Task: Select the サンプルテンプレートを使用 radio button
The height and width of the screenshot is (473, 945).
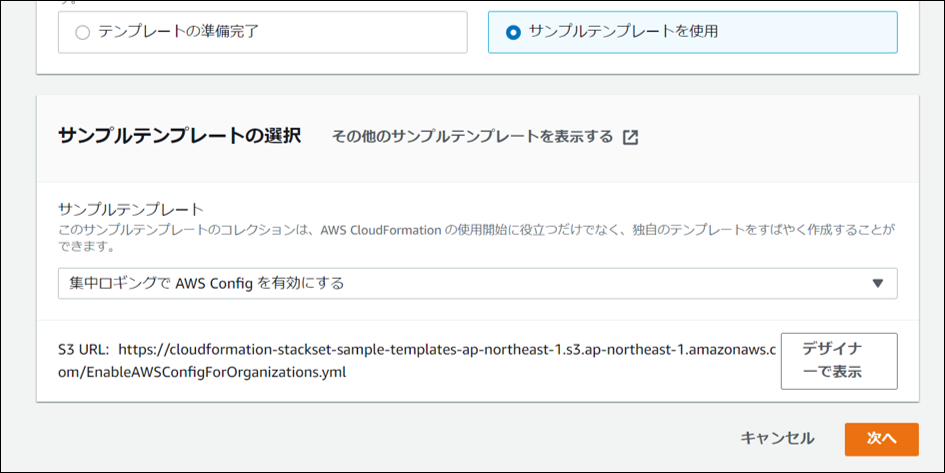Action: (513, 32)
